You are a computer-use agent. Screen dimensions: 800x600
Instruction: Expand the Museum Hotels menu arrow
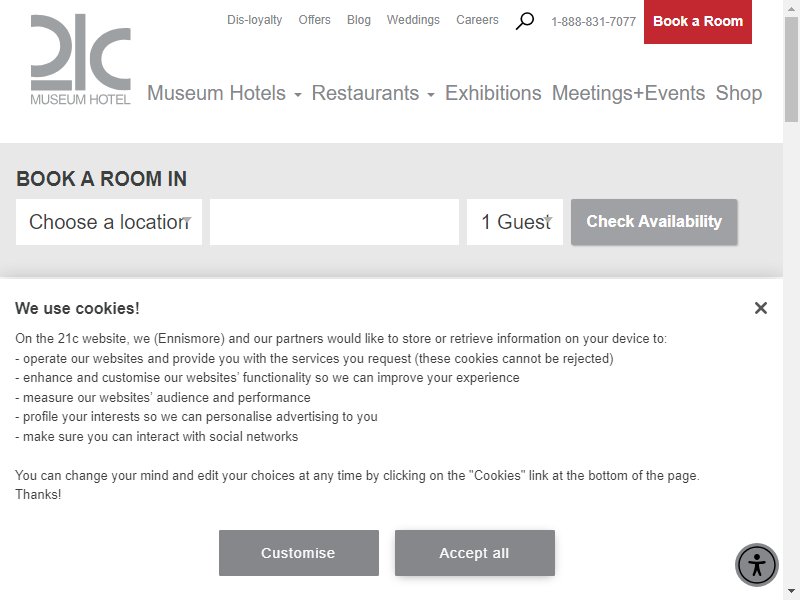pos(298,94)
